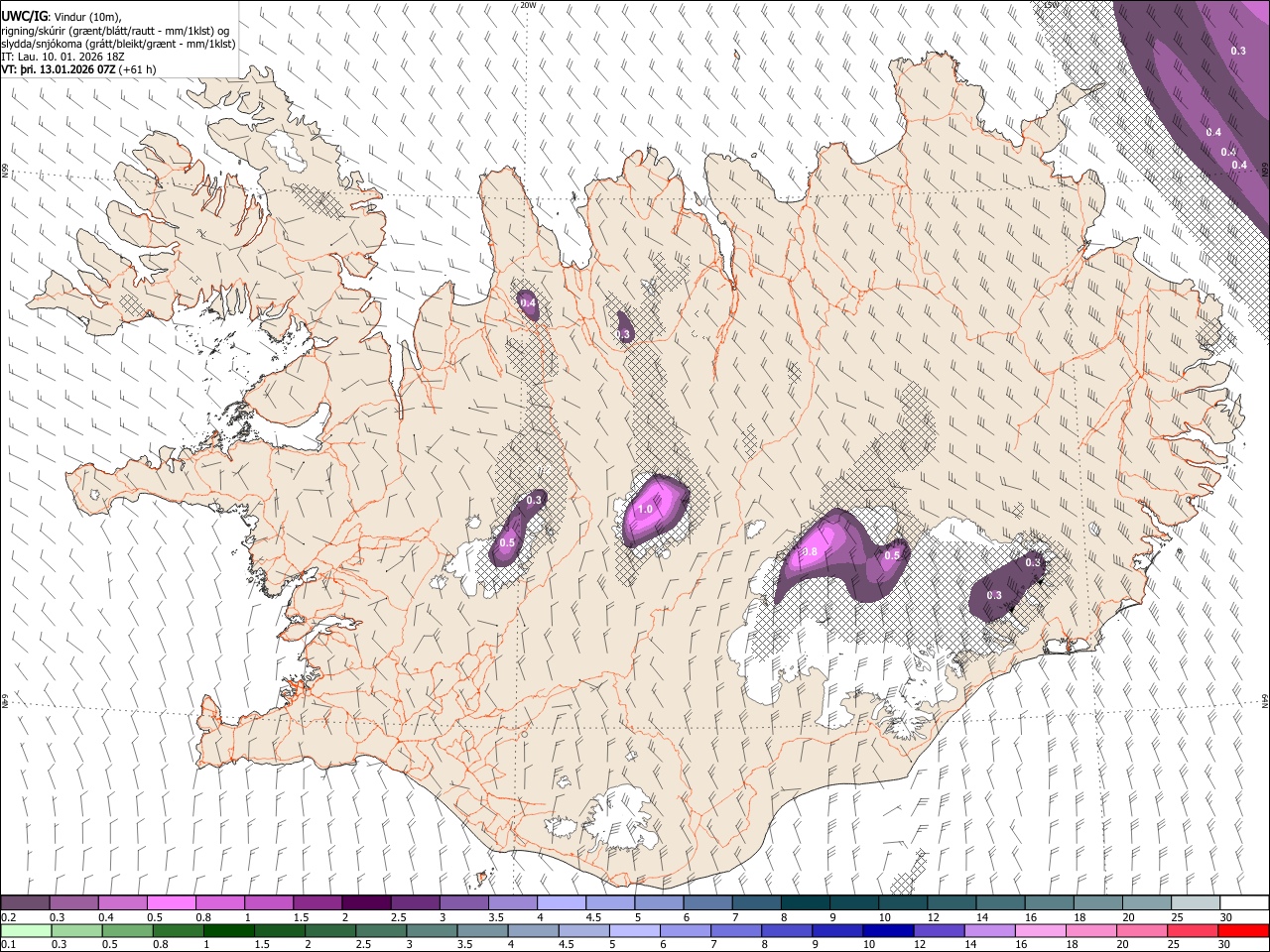Click the dark teal snow swatch starting at 8
Viewport: 1270px width, 952px height.
tap(804, 902)
